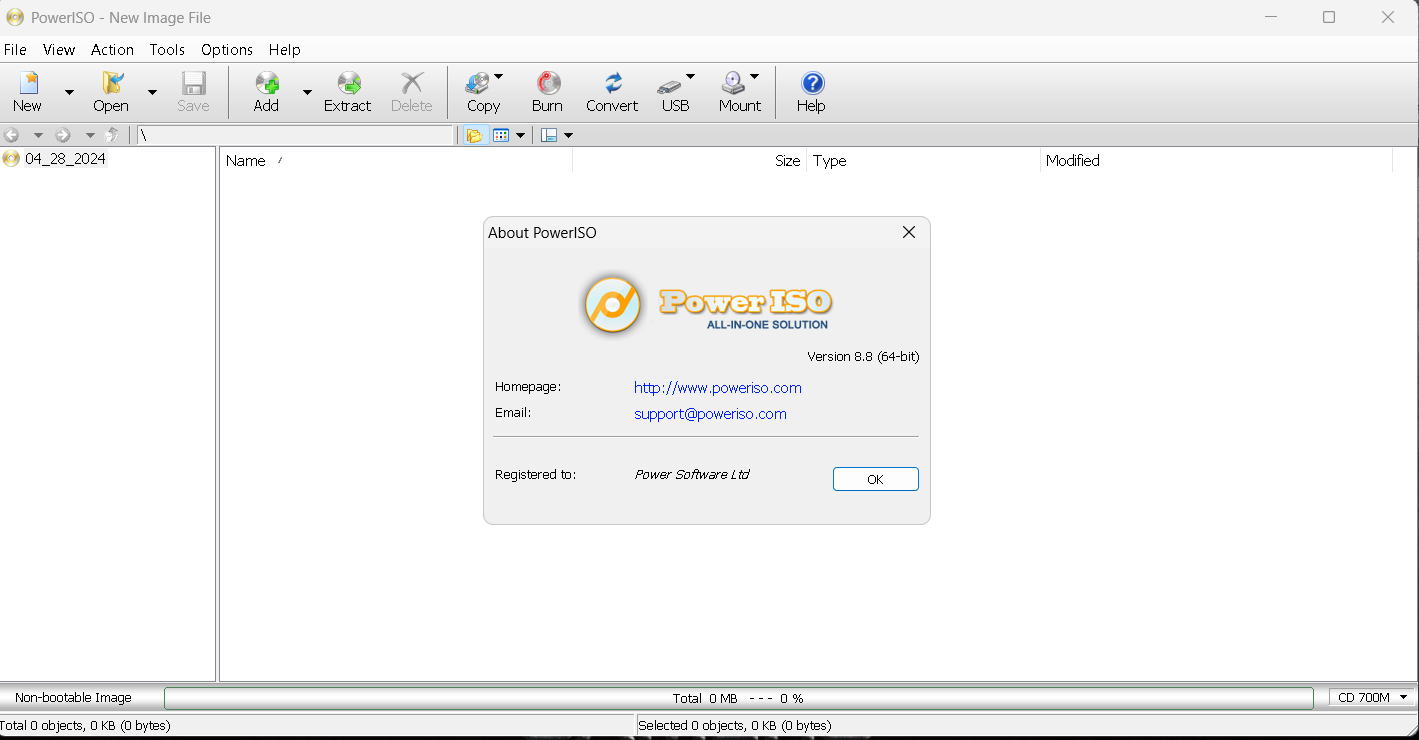Click the Up one level icon
This screenshot has height=740, width=1419.
coord(113,135)
